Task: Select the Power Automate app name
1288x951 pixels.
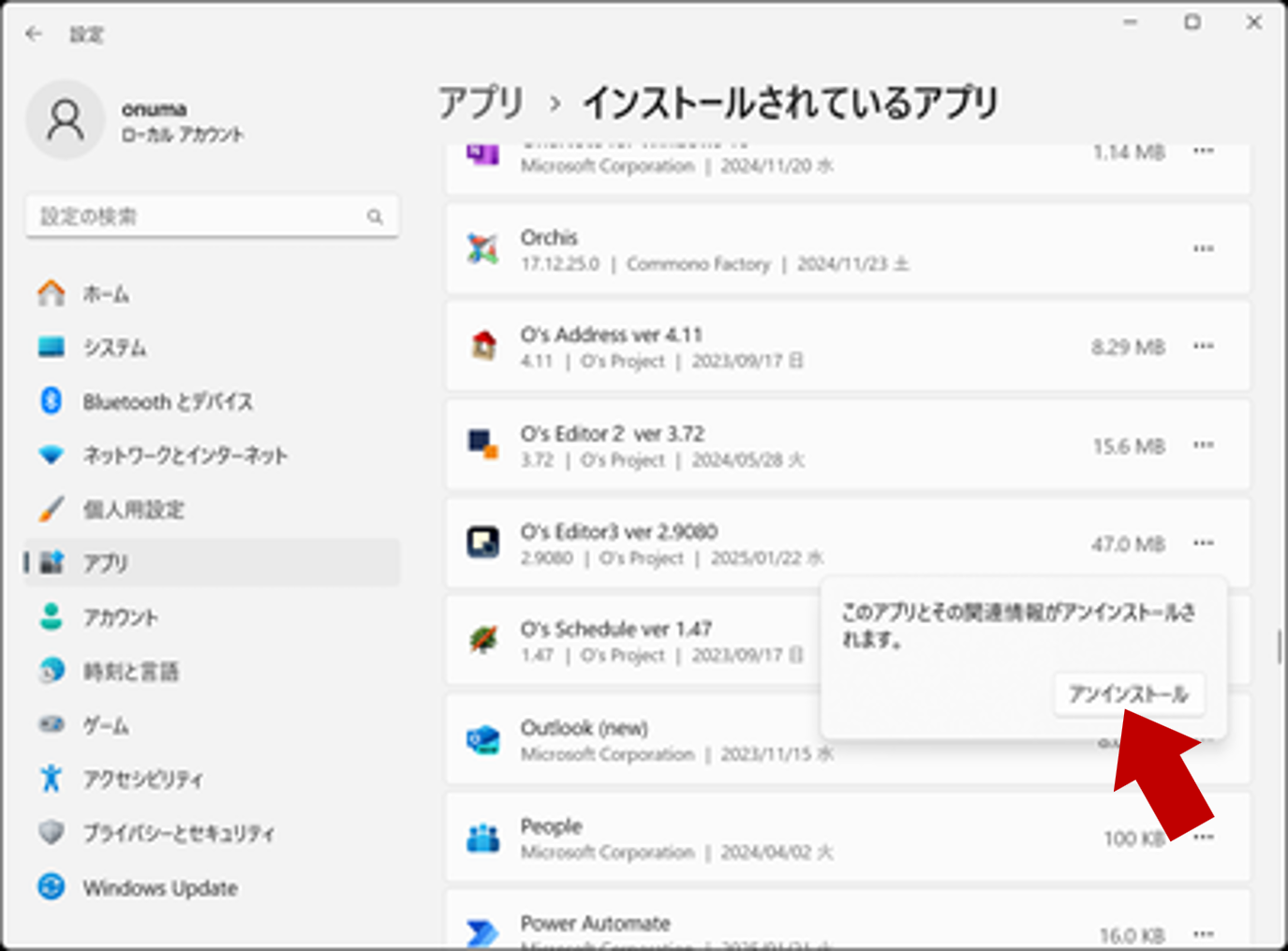Action: click(596, 923)
